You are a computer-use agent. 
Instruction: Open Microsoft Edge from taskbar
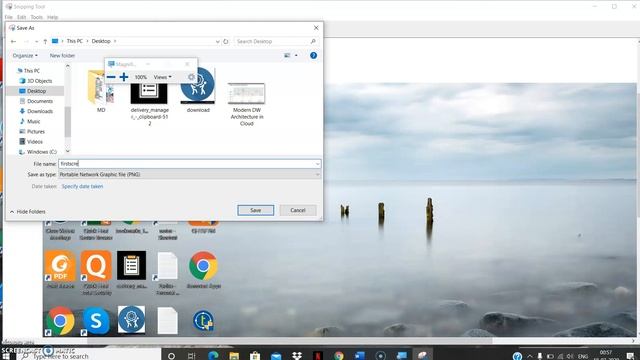[x=213, y=356]
